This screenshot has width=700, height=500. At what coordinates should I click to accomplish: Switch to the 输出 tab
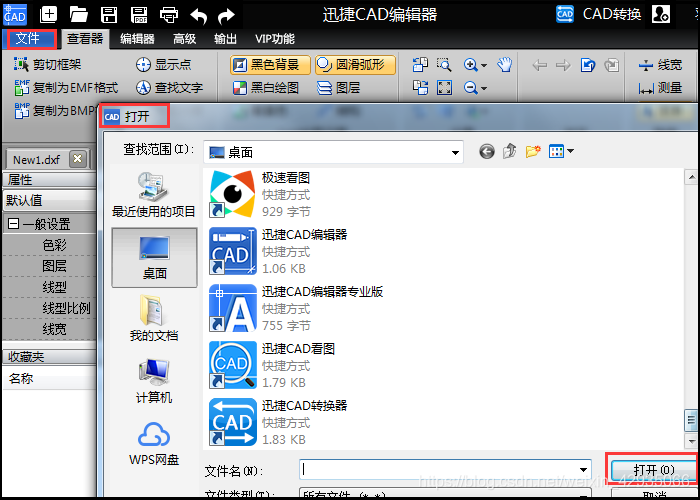(225, 39)
